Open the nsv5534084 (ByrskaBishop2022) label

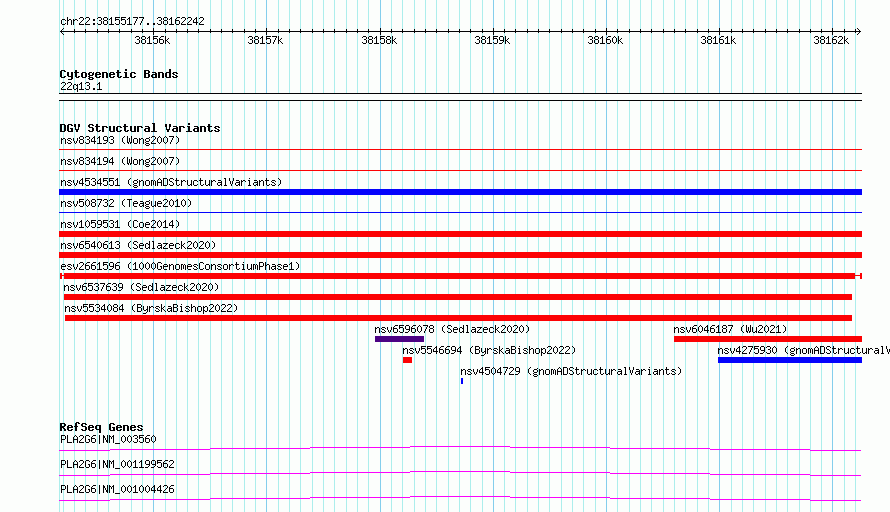click(151, 308)
